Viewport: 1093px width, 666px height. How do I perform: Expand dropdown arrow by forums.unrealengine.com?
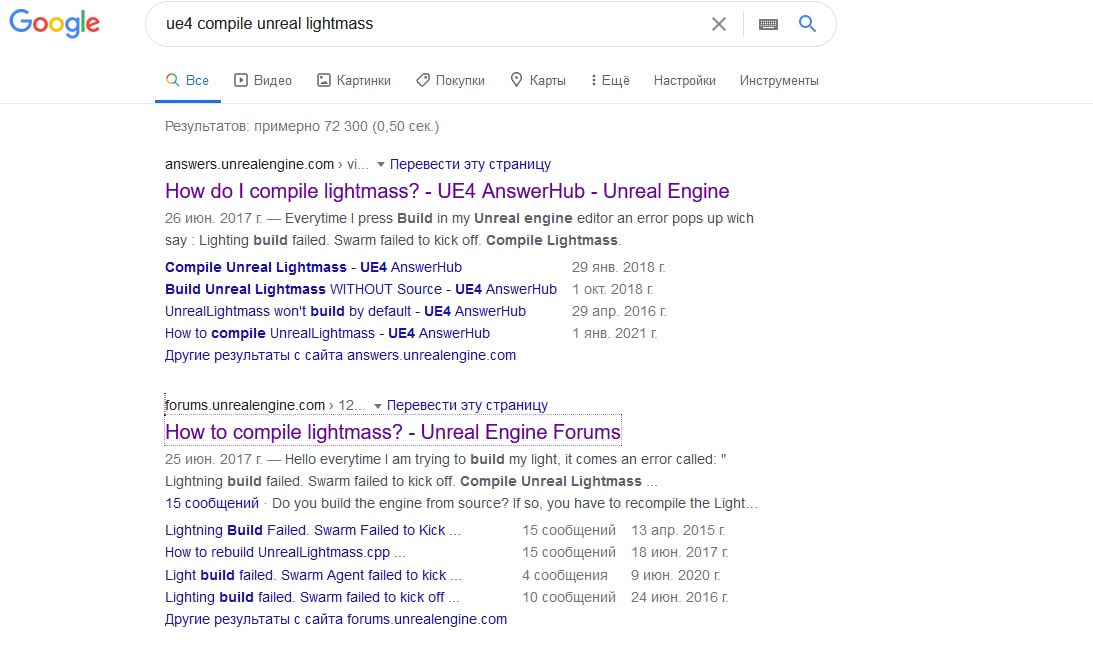point(377,406)
